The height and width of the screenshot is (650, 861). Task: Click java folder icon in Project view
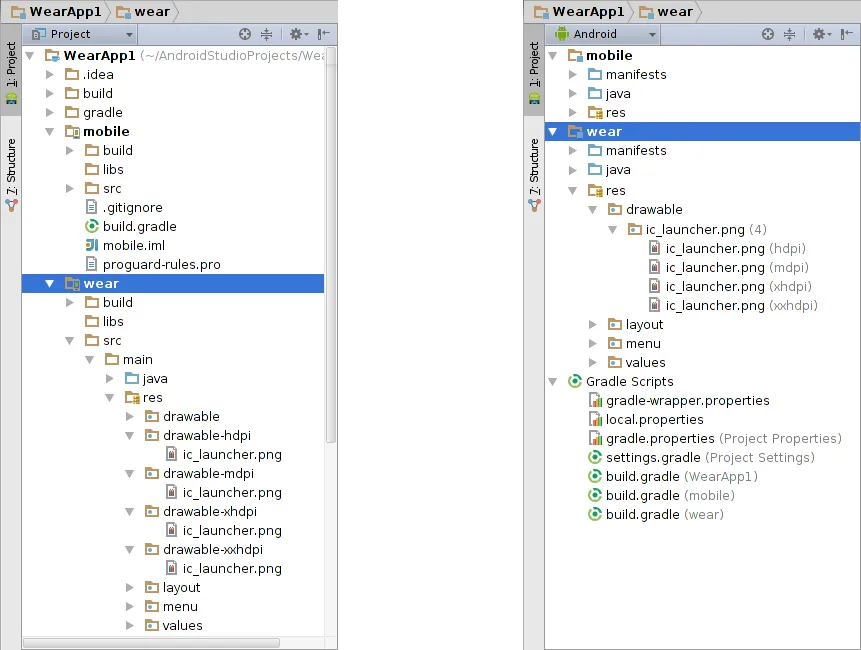[x=132, y=378]
